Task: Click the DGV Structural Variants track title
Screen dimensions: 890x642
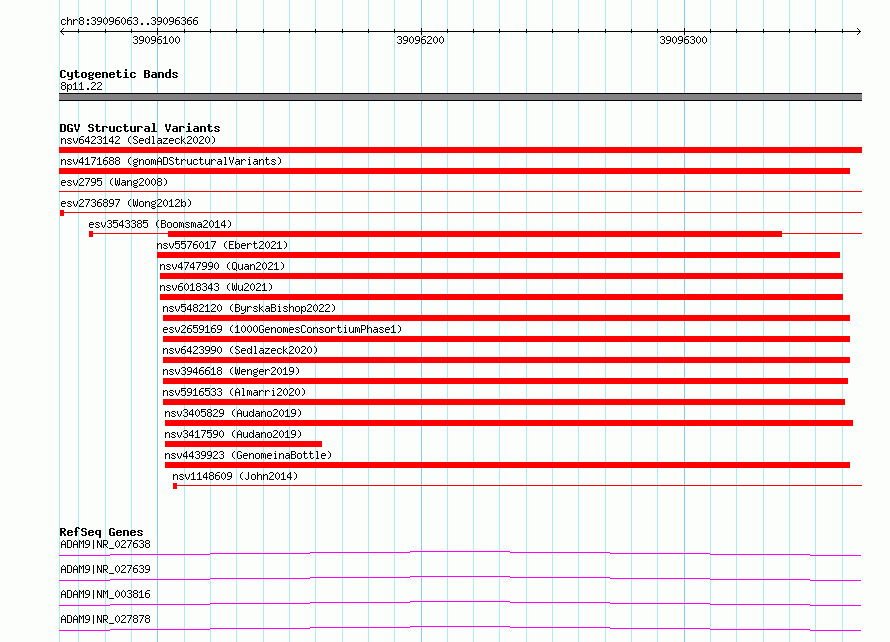Action: (140, 128)
